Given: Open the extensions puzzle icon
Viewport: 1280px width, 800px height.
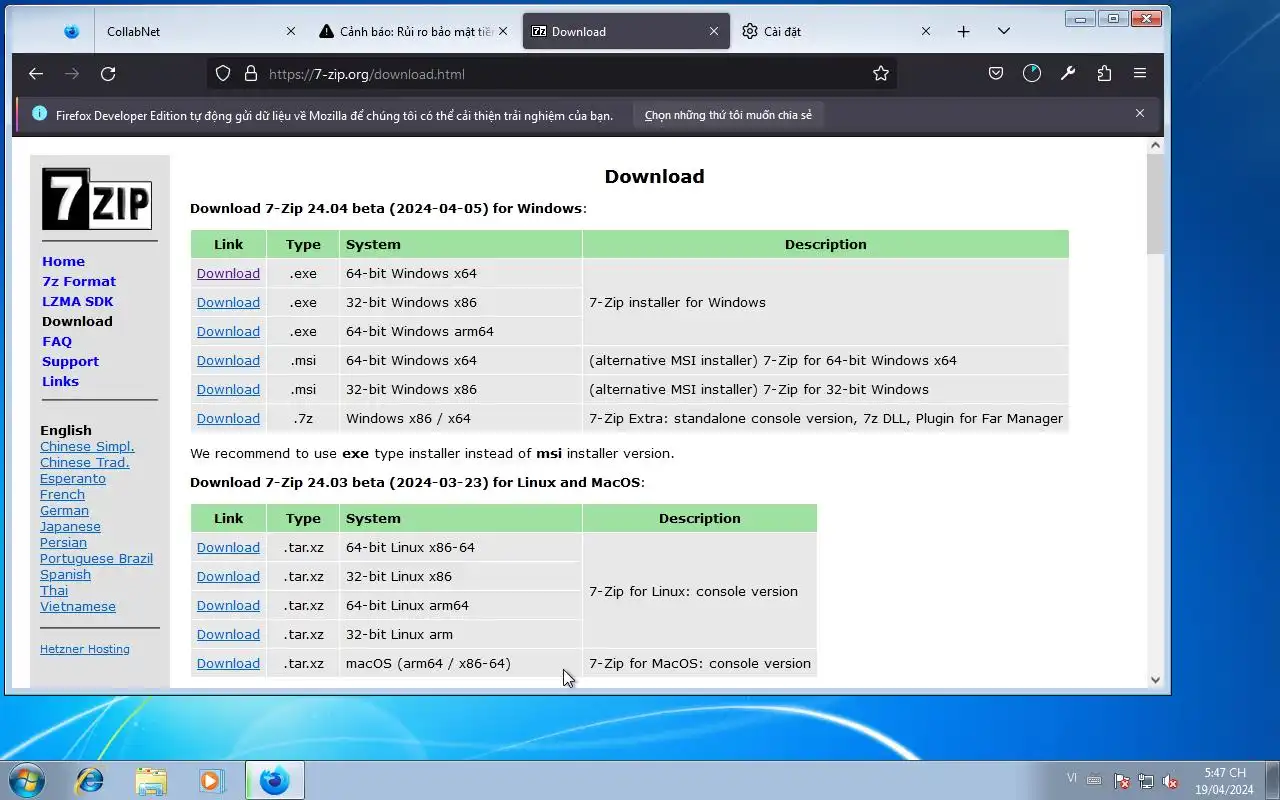Looking at the screenshot, I should pos(1104,74).
